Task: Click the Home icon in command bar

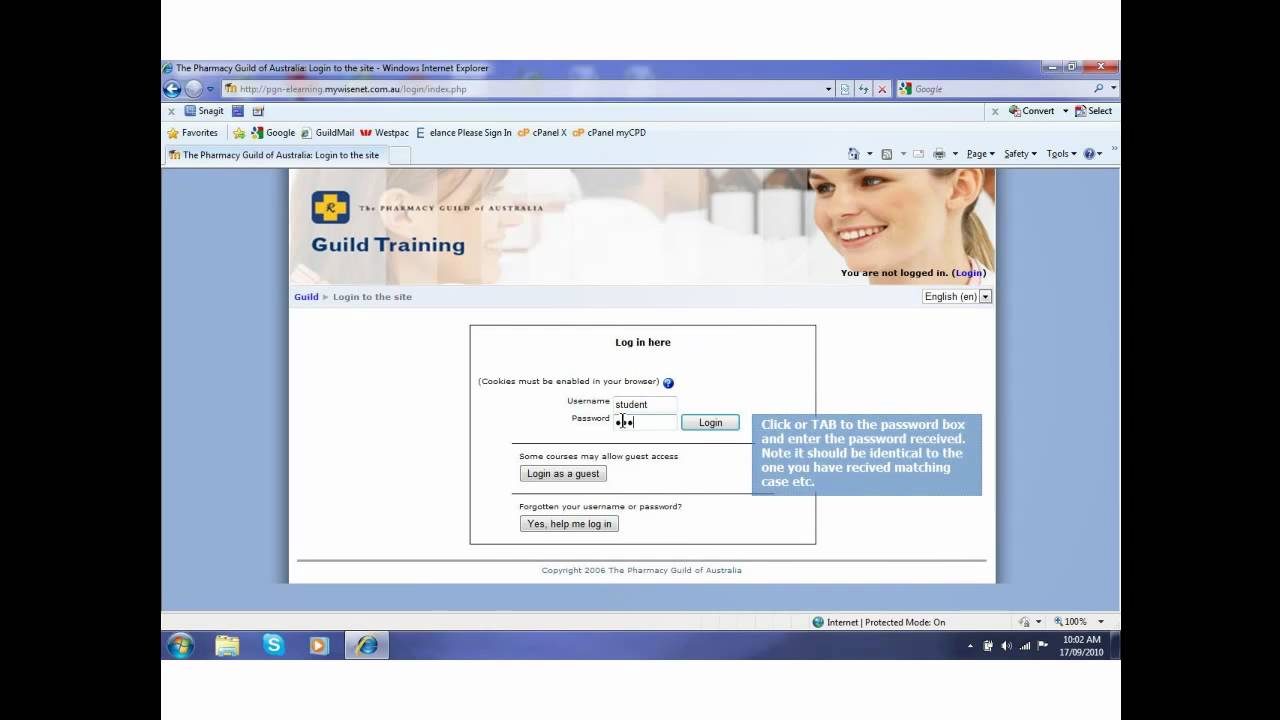Action: (853, 154)
